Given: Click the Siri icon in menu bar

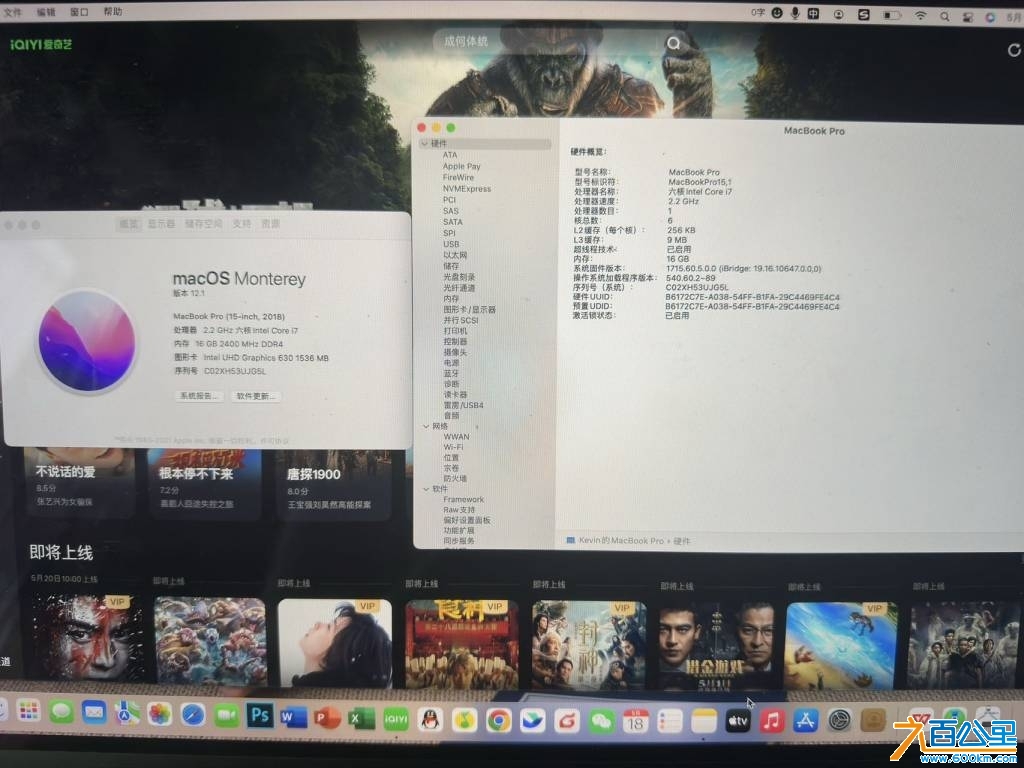Looking at the screenshot, I should pos(990,18).
